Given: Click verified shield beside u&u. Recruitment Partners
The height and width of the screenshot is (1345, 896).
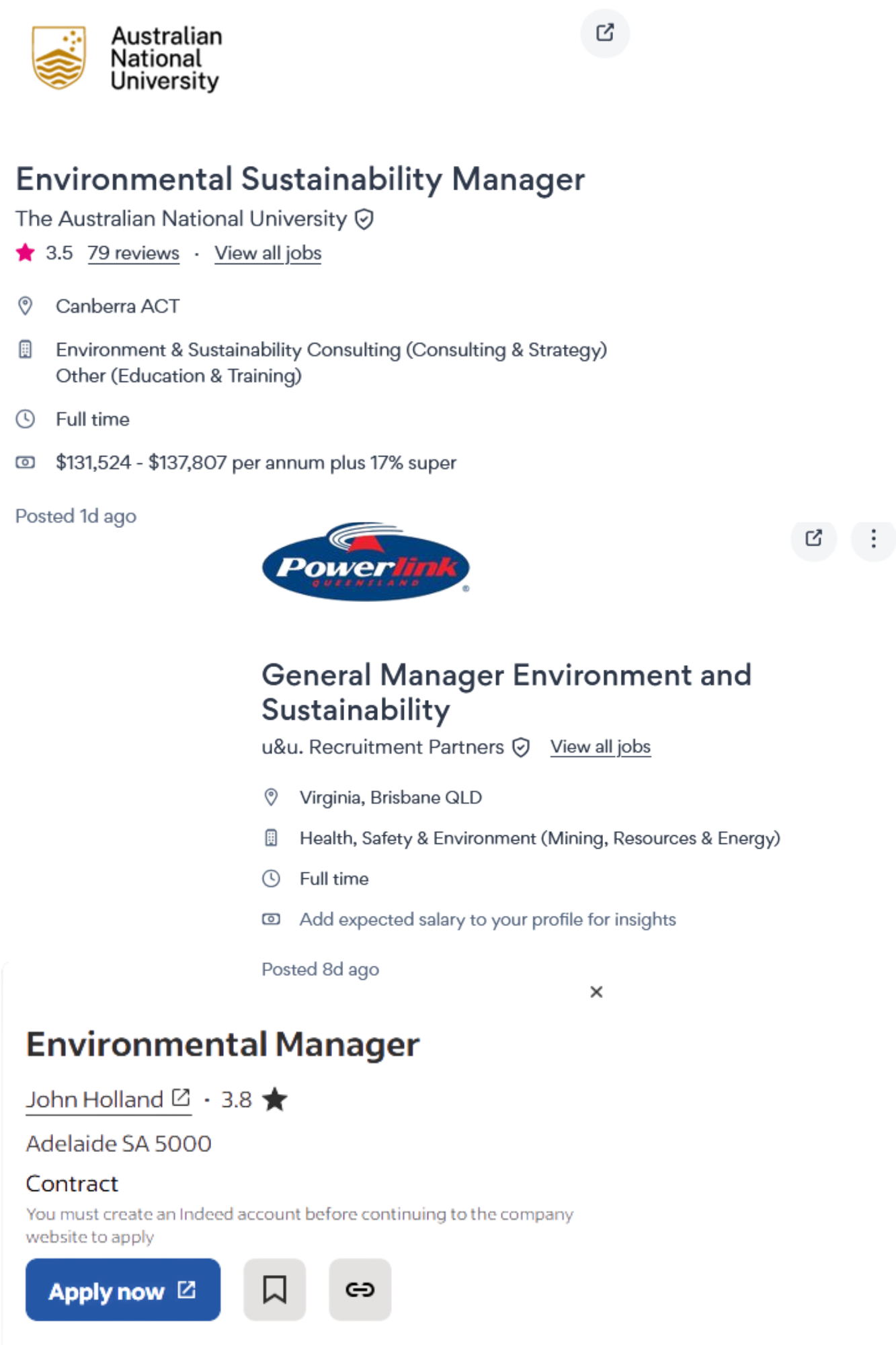Looking at the screenshot, I should [521, 747].
